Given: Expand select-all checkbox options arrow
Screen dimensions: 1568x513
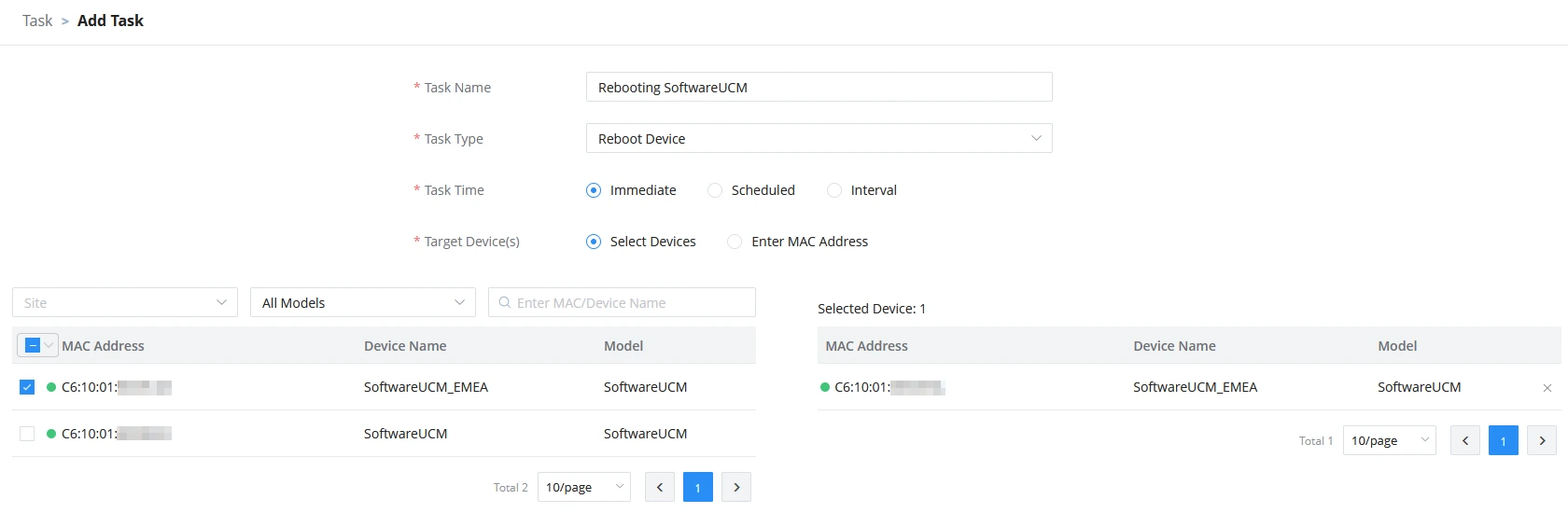Looking at the screenshot, I should click(49, 345).
